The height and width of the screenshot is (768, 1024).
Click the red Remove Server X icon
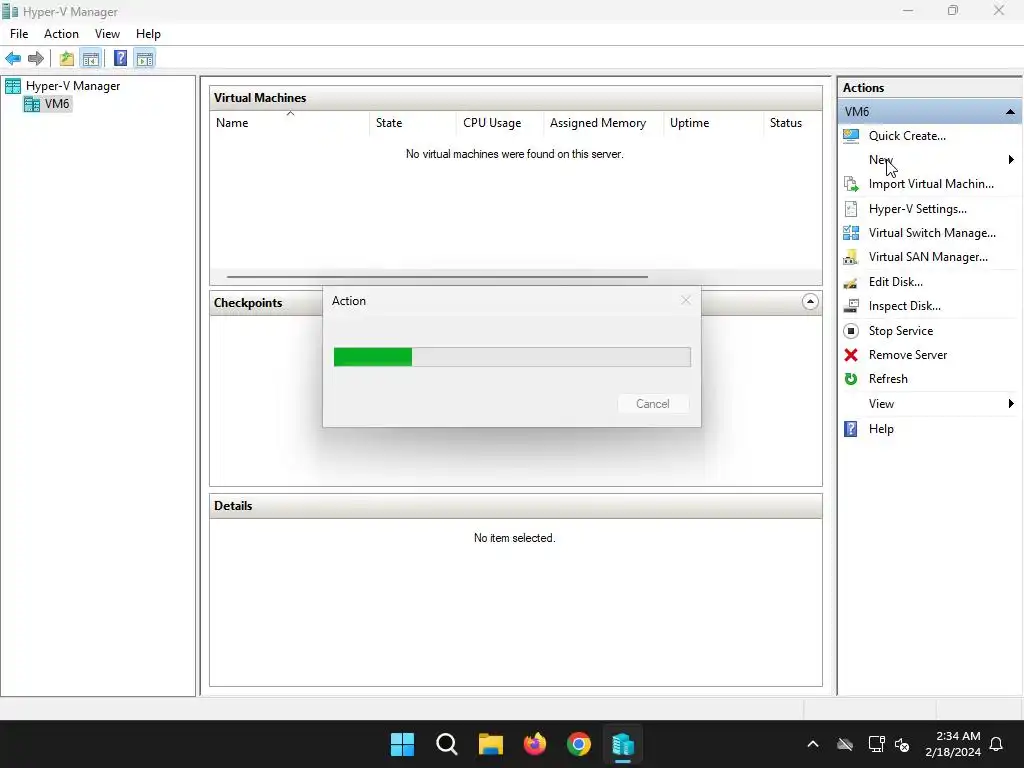pos(851,355)
